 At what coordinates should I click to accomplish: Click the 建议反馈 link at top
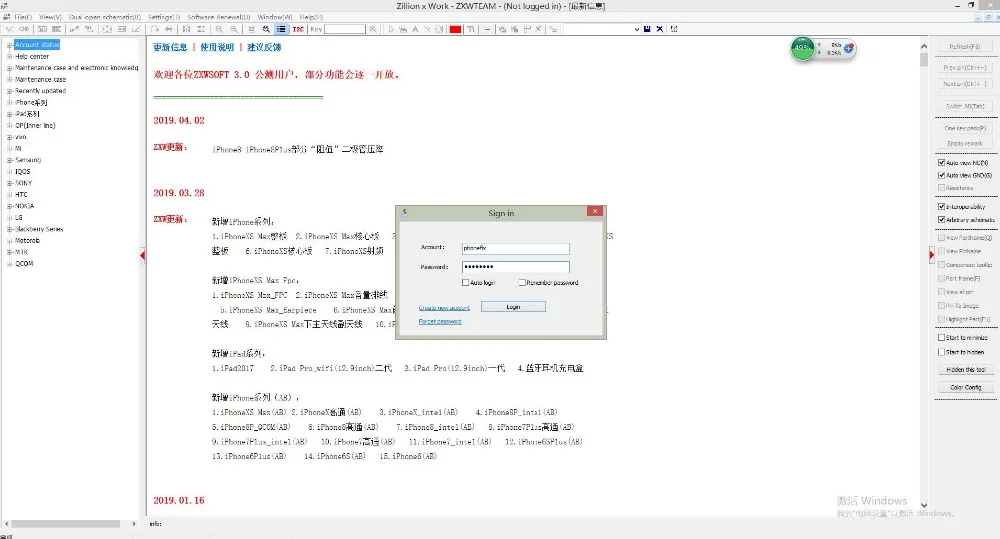(264, 47)
